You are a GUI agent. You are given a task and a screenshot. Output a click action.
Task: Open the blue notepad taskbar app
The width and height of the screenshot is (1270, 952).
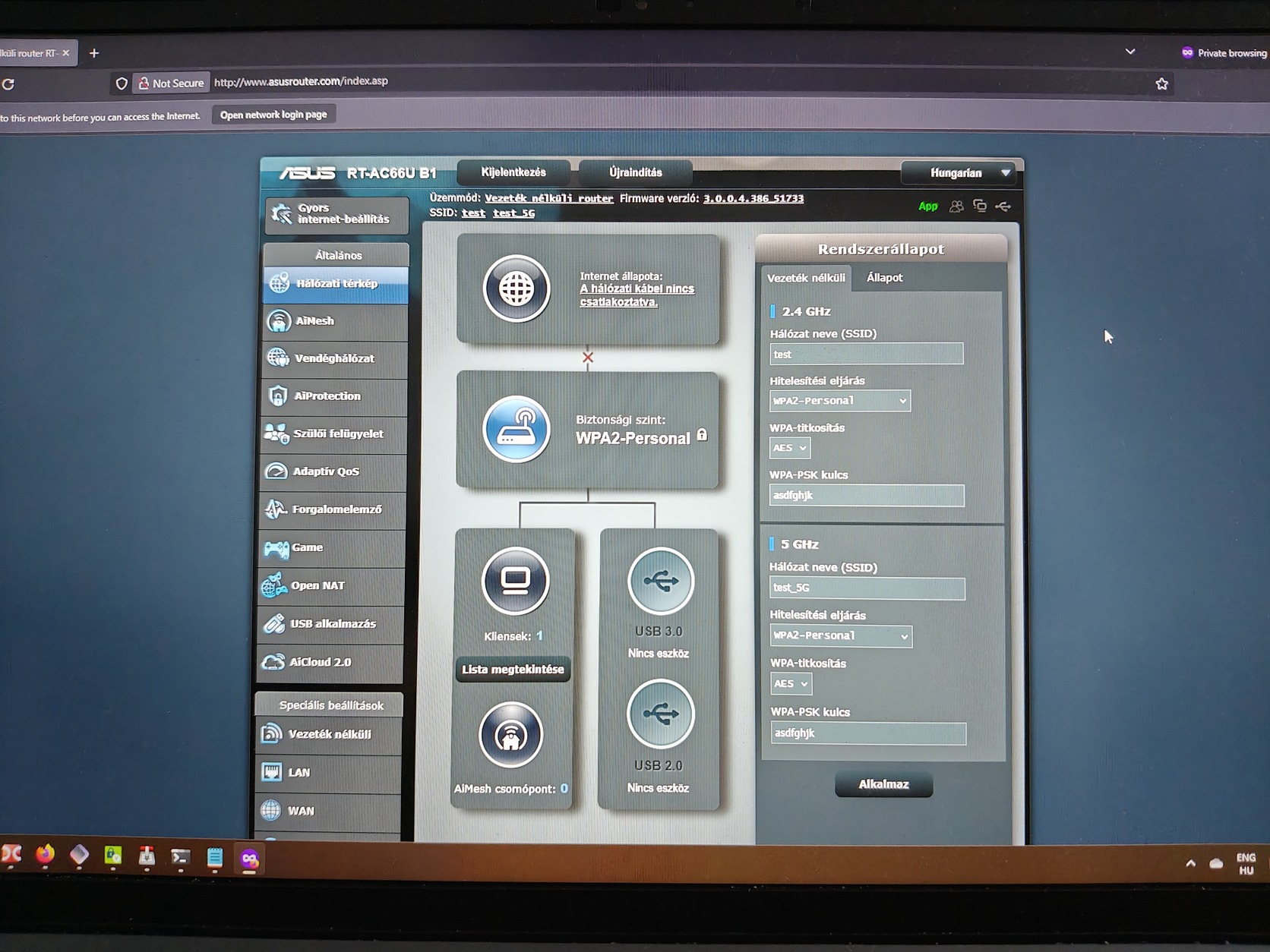[x=215, y=858]
